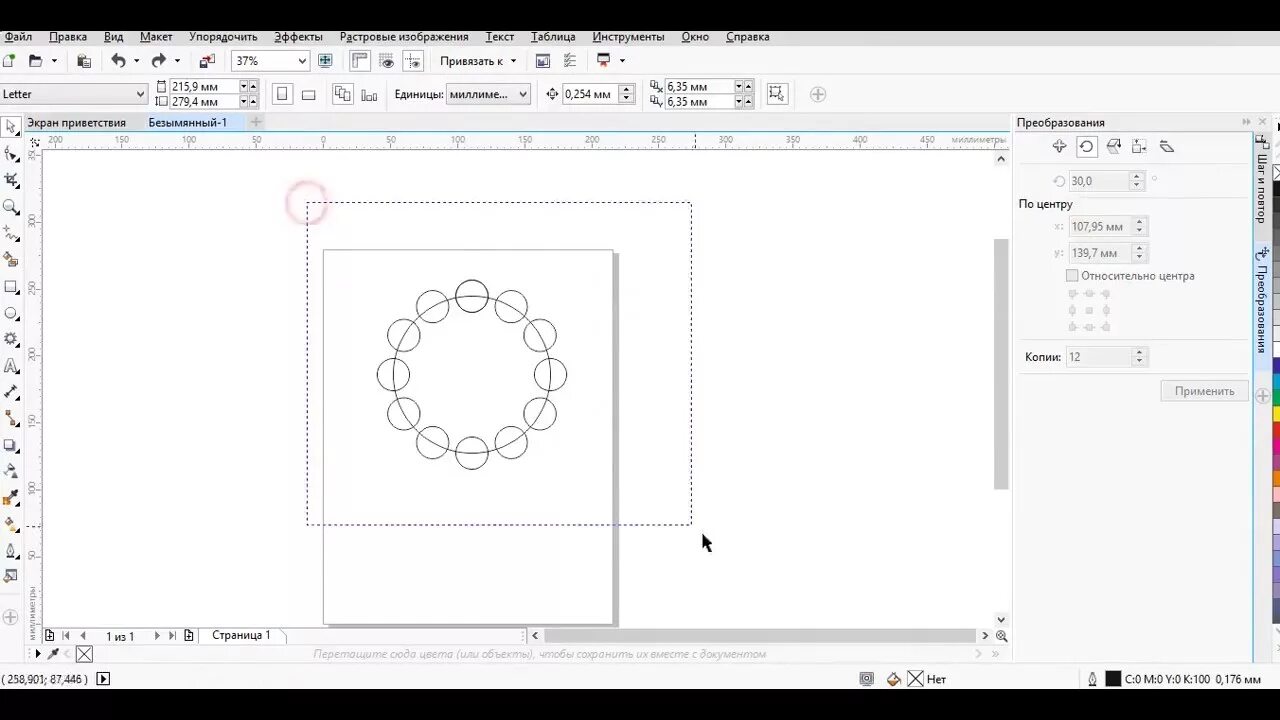Toggle all-pages layout button
Screen dimensions: 1280x720
tap(343, 94)
